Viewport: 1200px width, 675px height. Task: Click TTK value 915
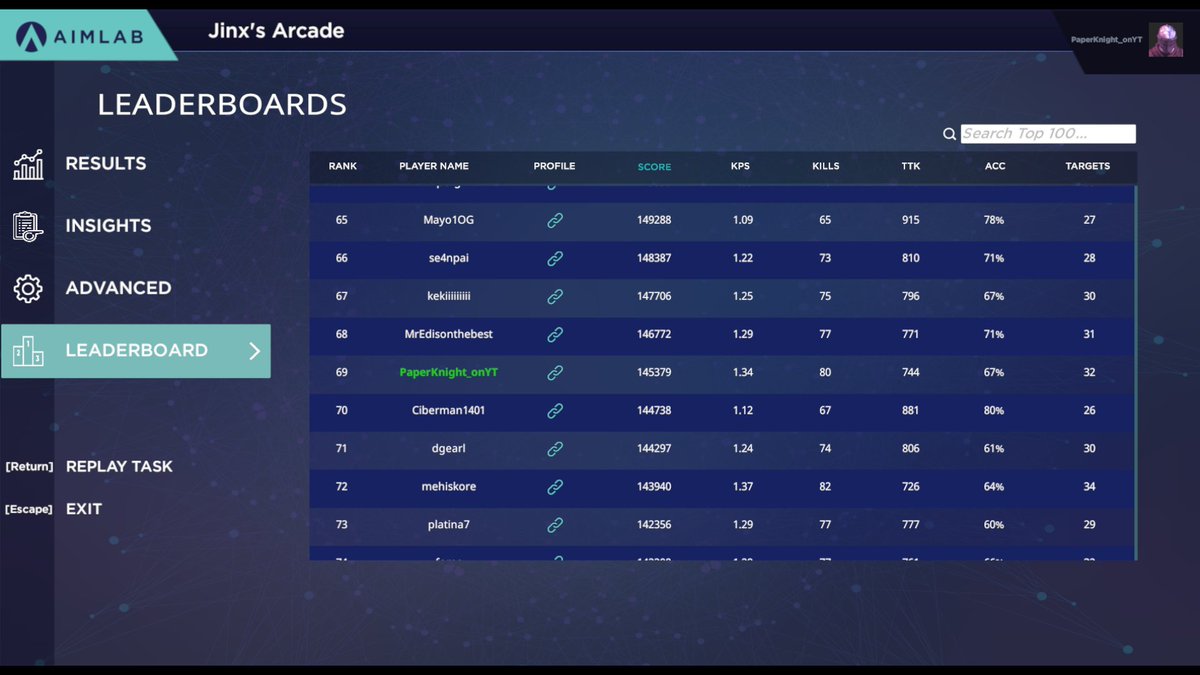[910, 220]
